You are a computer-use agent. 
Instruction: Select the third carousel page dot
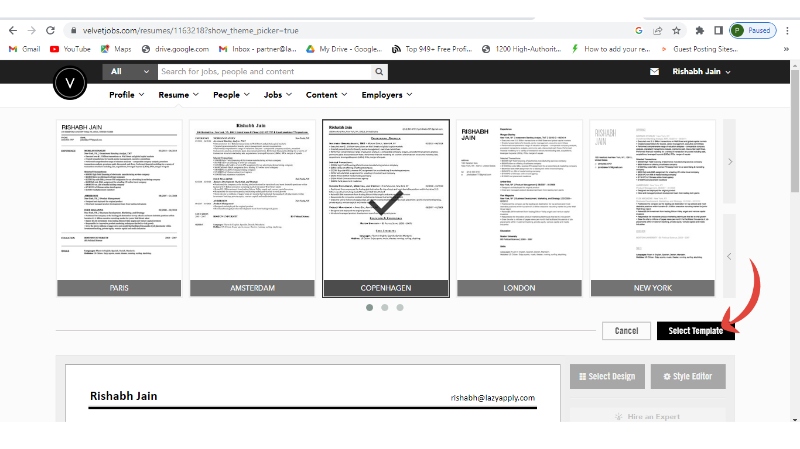click(x=400, y=308)
